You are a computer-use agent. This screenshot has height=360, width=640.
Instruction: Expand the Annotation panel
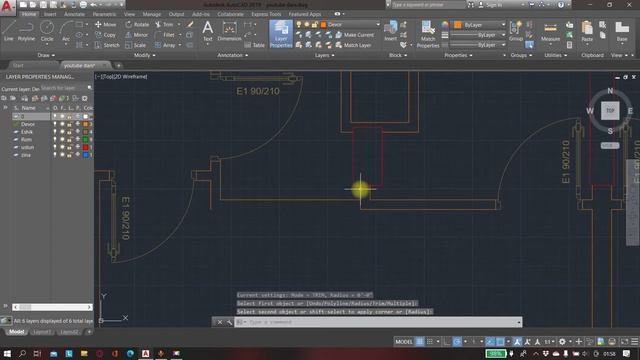233,55
